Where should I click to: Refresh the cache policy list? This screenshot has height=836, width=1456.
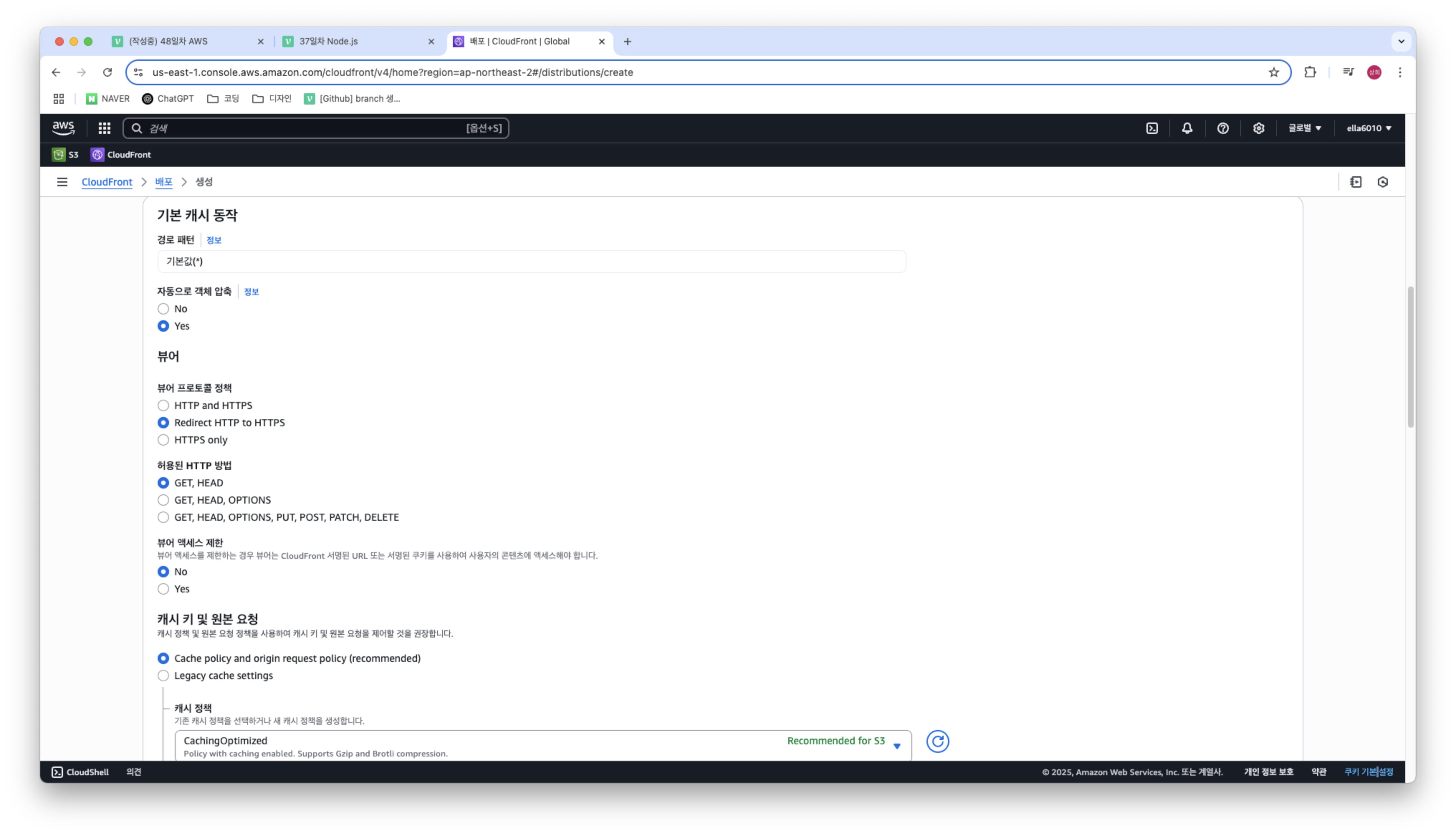937,741
